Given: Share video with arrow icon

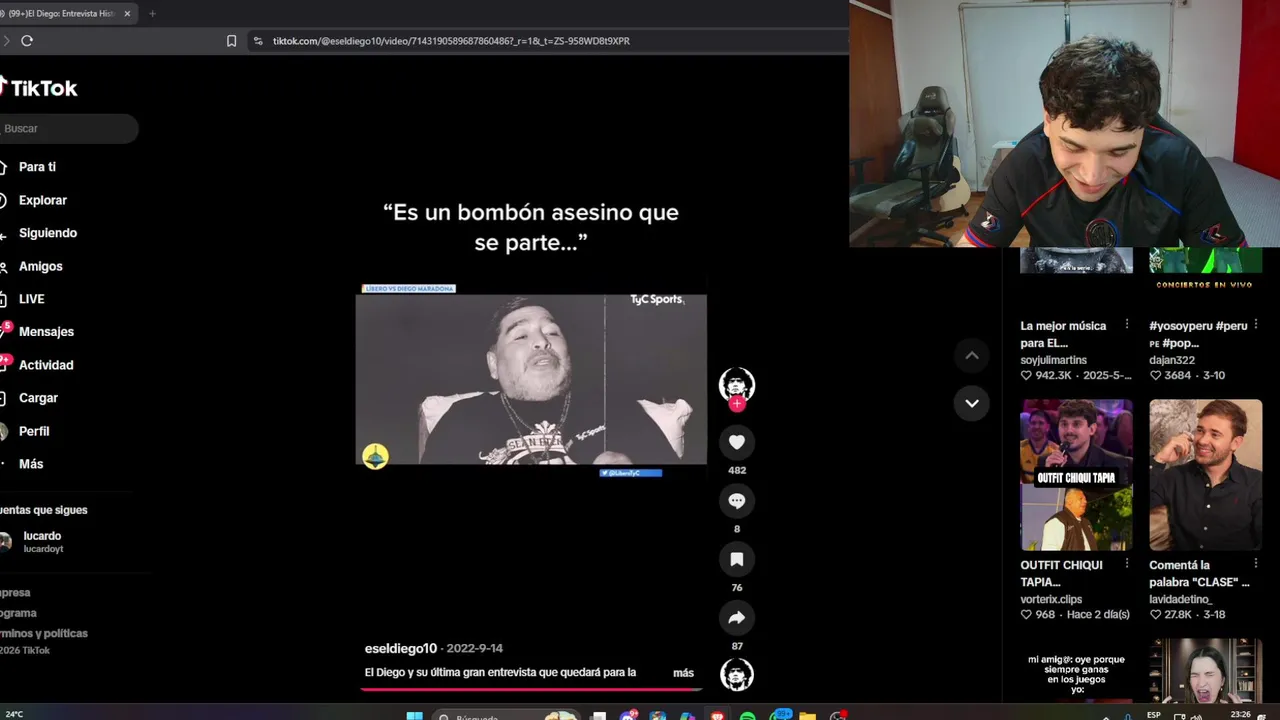Looking at the screenshot, I should pyautogui.click(x=737, y=618).
